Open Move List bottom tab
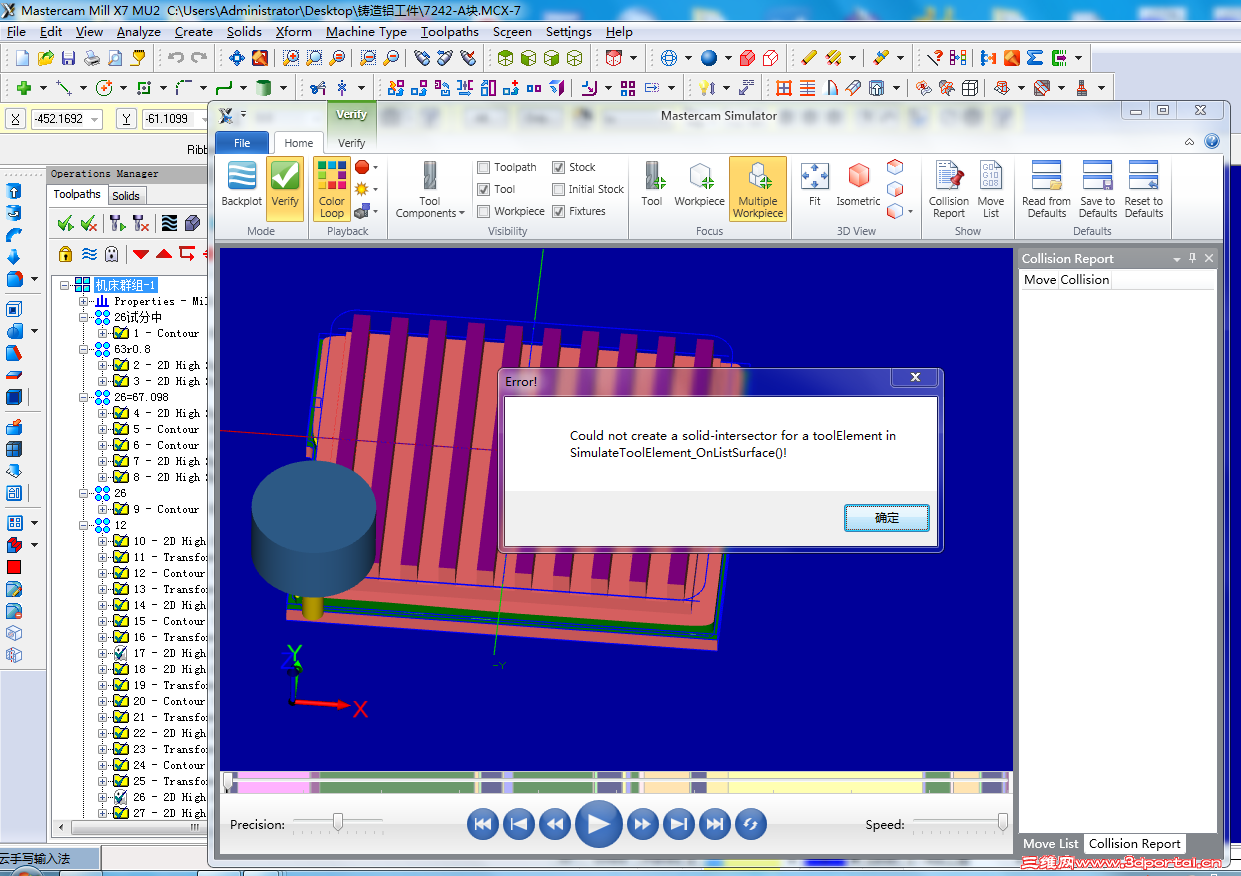Screen dimensions: 1241x876 pos(1051,844)
